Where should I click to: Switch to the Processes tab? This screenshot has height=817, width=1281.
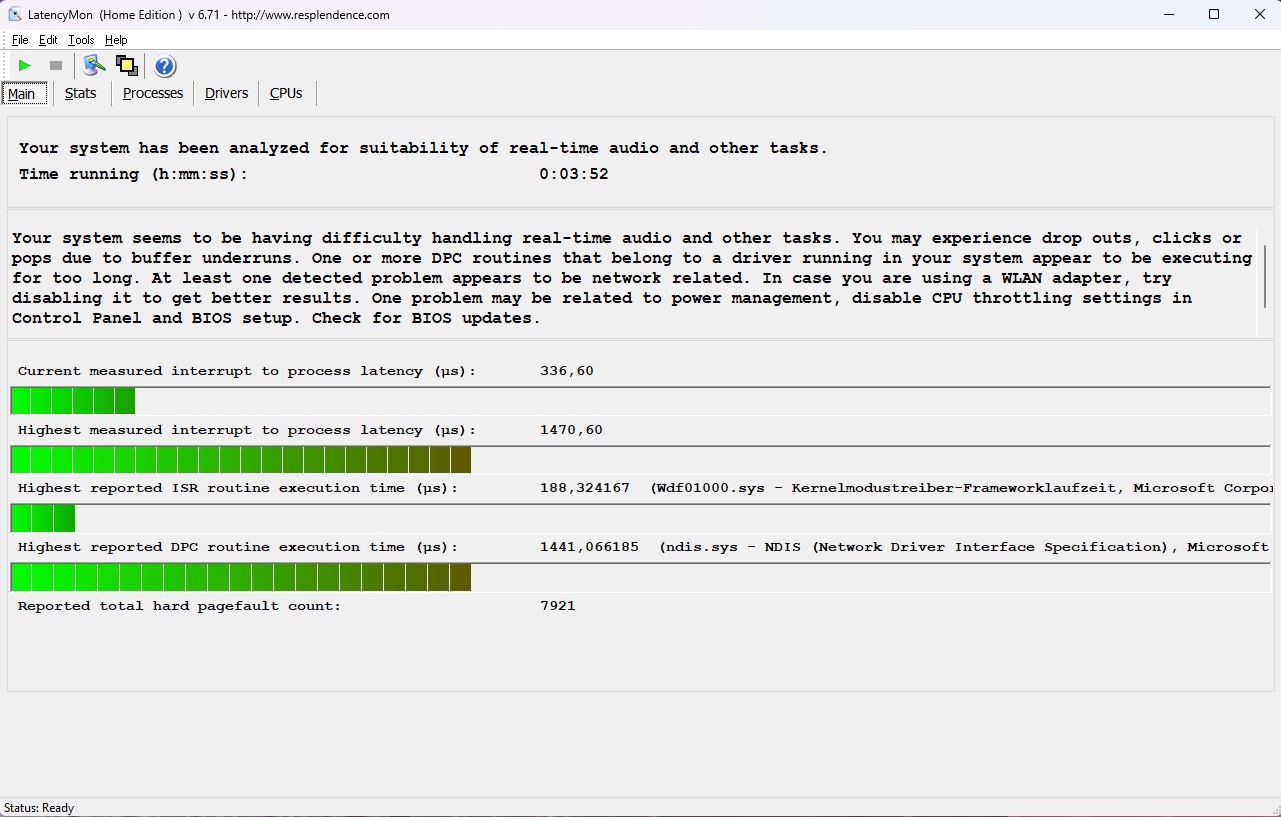point(153,93)
